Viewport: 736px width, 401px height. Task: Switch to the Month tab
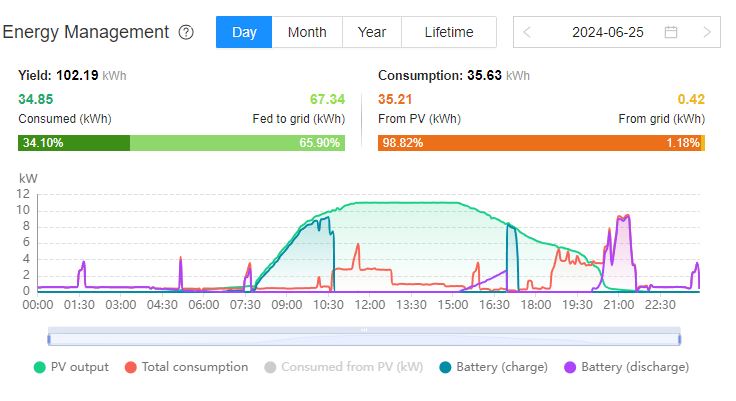pyautogui.click(x=307, y=32)
